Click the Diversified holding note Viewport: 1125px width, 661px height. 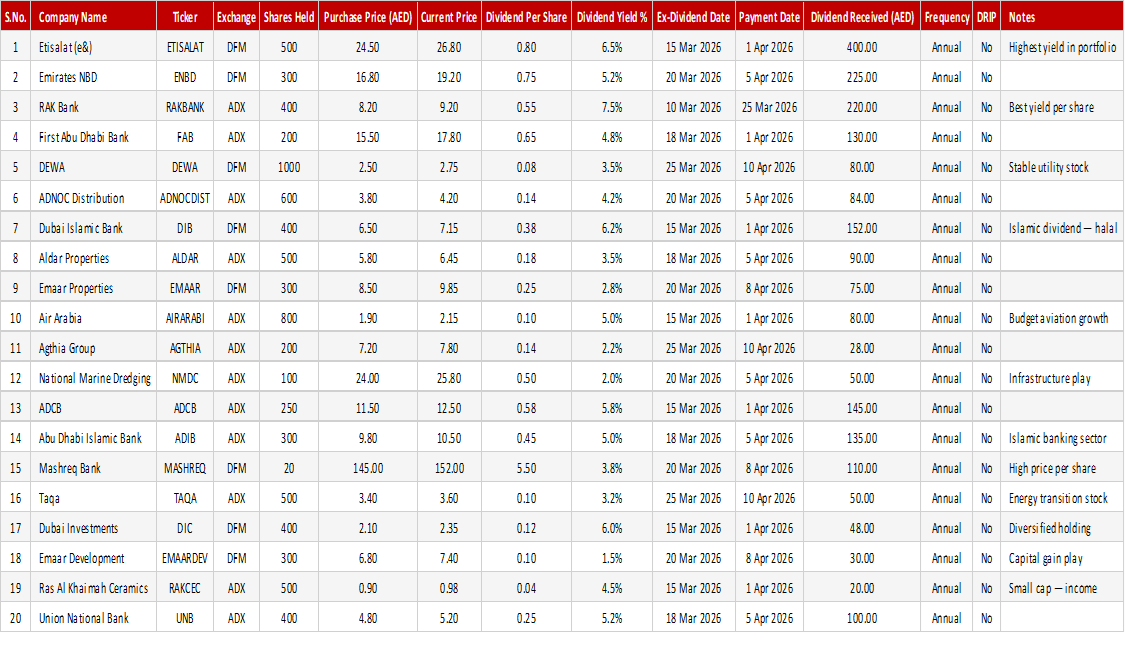click(x=1062, y=528)
